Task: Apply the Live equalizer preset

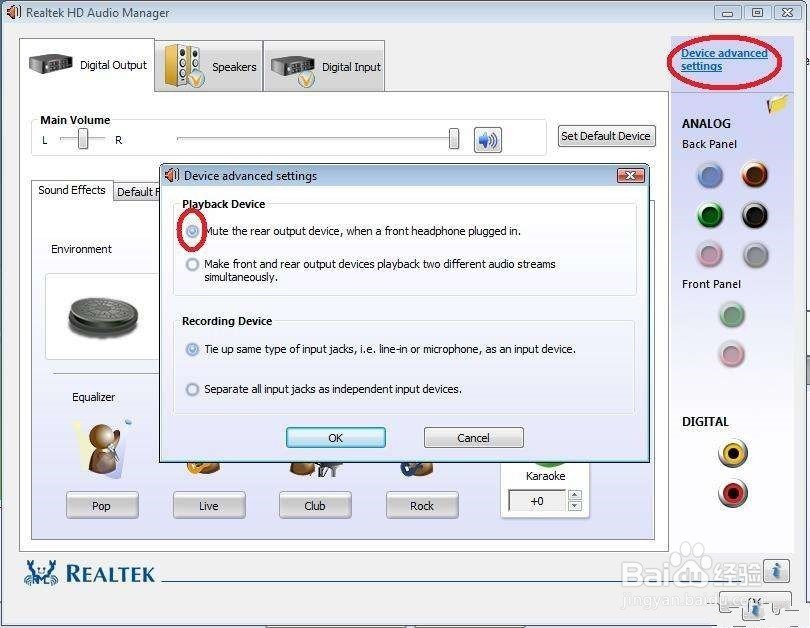Action: [209, 506]
